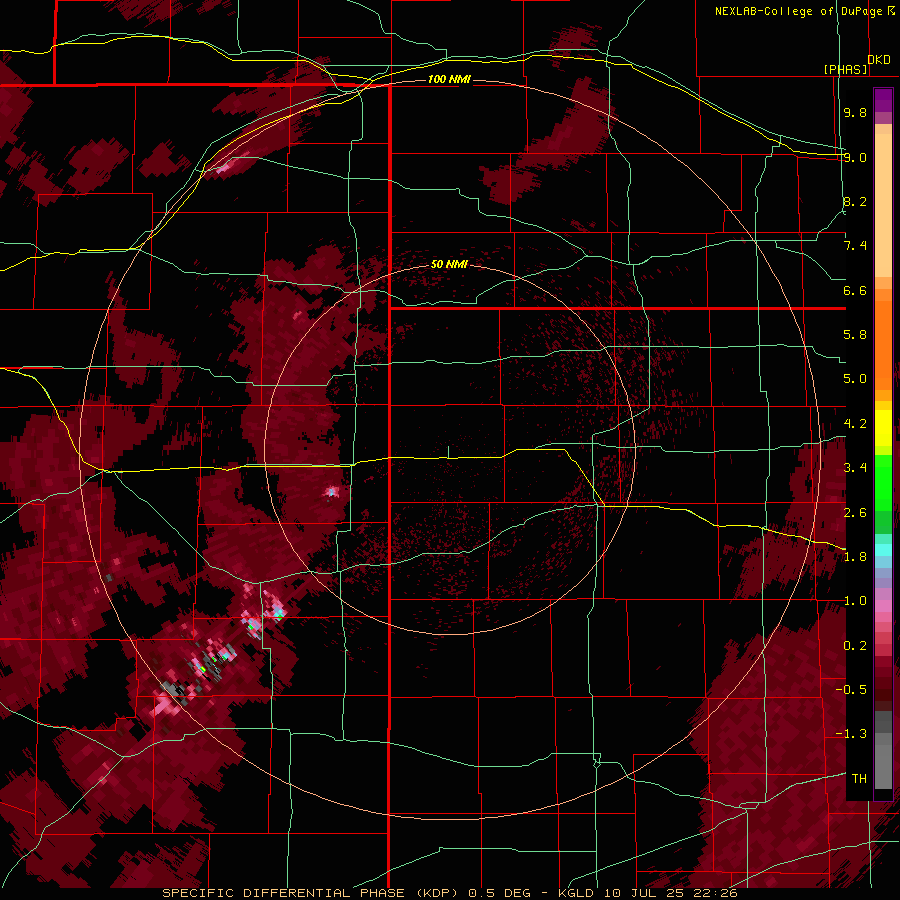Click the 100 NMI range ring label
The height and width of the screenshot is (900, 900).
pos(449,79)
